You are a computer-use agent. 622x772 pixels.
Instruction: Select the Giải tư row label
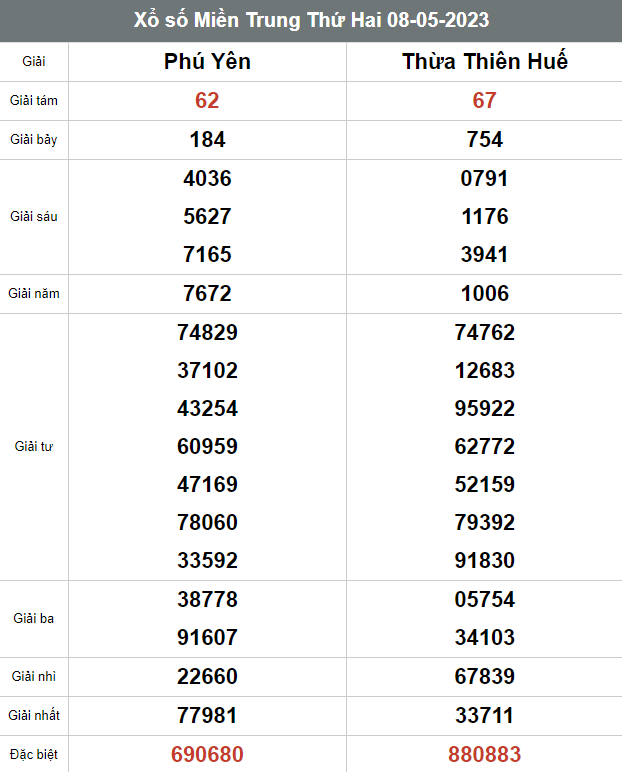[34, 447]
